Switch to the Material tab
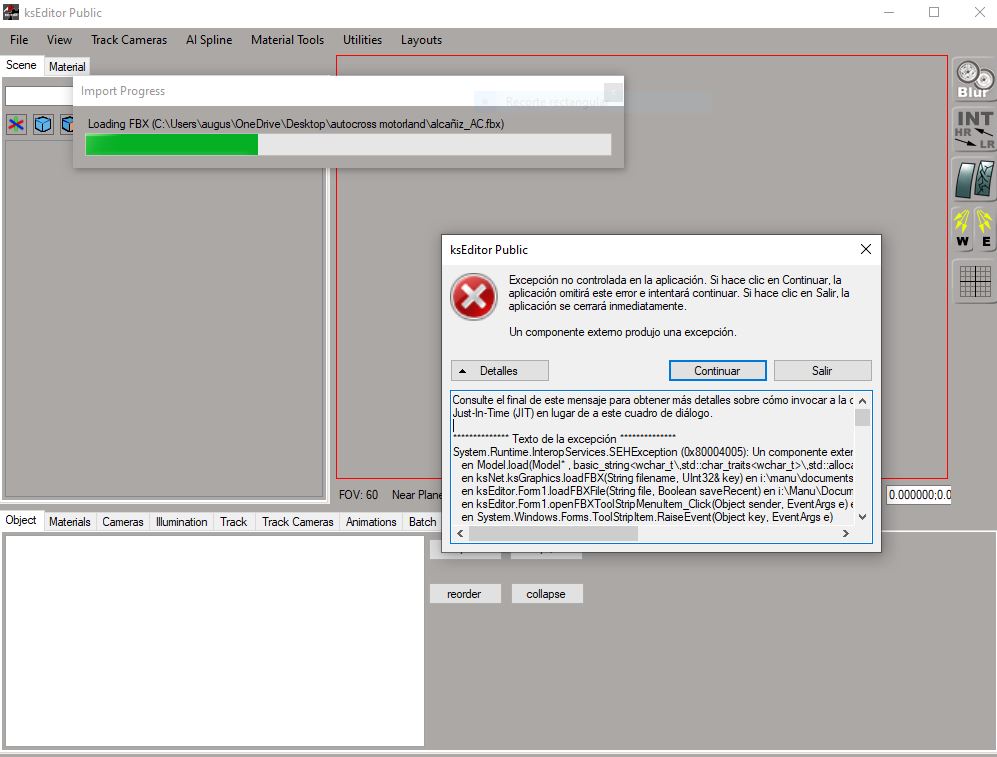 pos(67,67)
